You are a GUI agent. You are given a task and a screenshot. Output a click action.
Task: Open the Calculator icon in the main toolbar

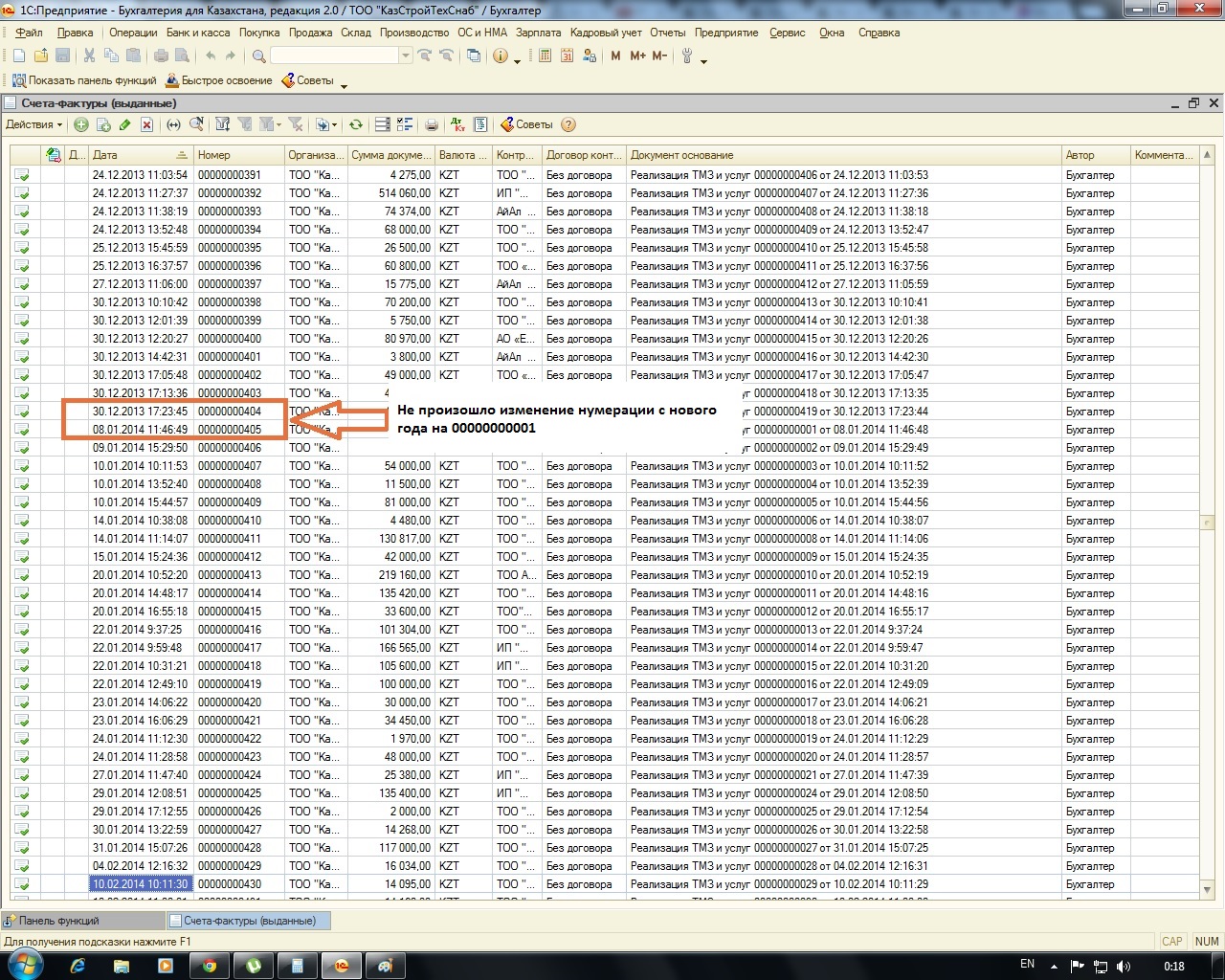pyautogui.click(x=545, y=56)
